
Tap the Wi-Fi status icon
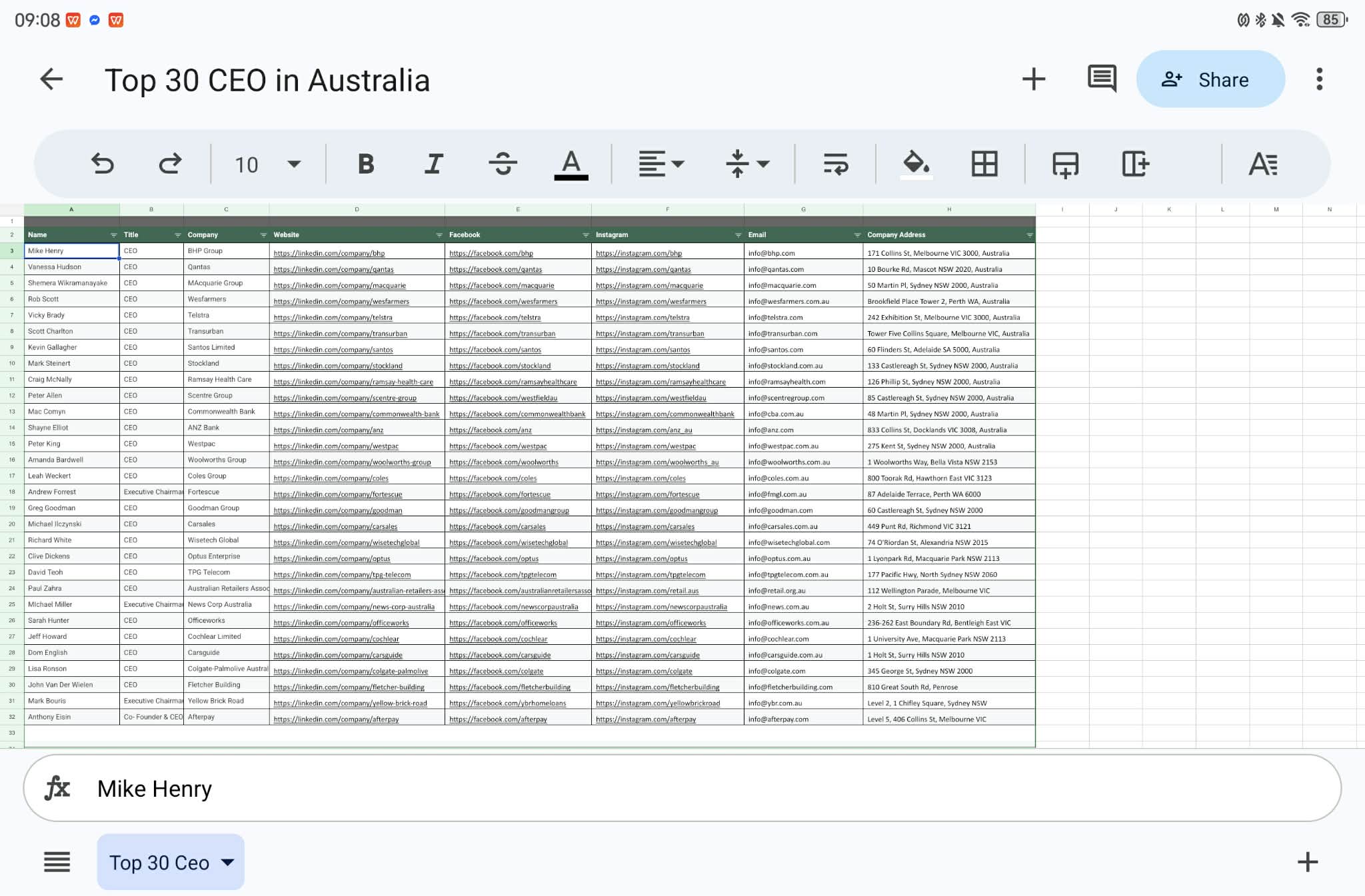pos(1300,20)
